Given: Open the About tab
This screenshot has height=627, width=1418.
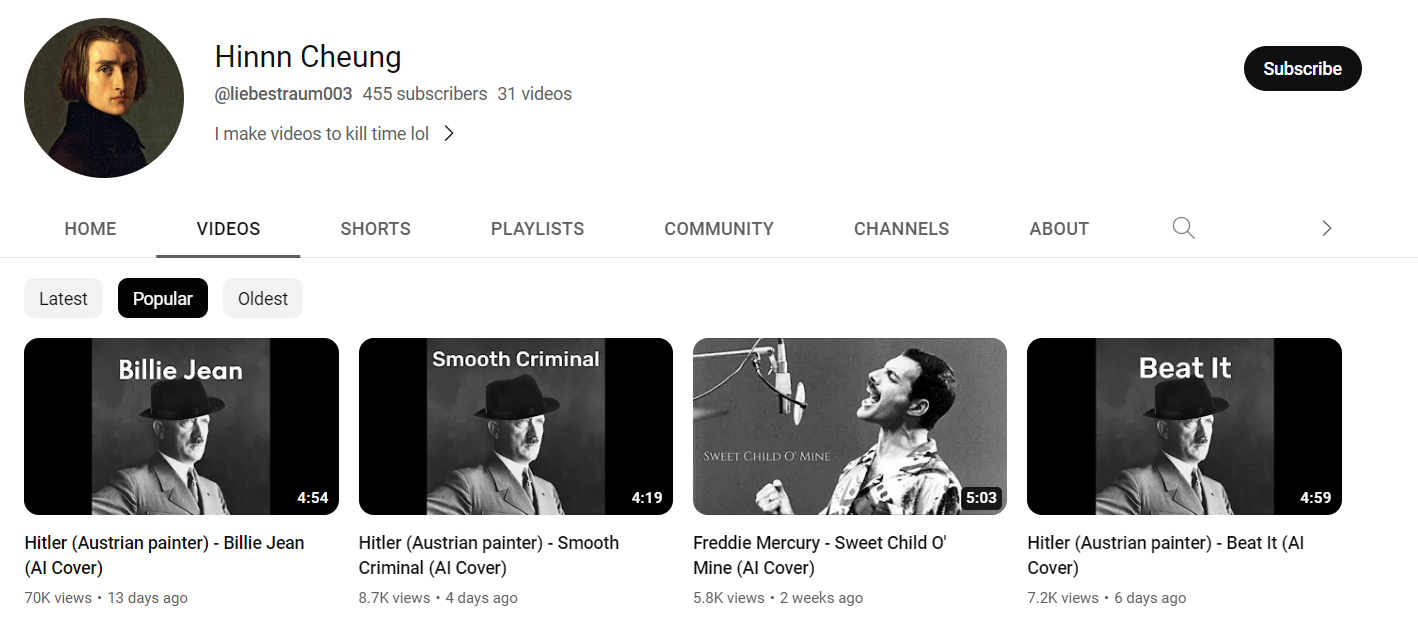Looking at the screenshot, I should pyautogui.click(x=1059, y=229).
